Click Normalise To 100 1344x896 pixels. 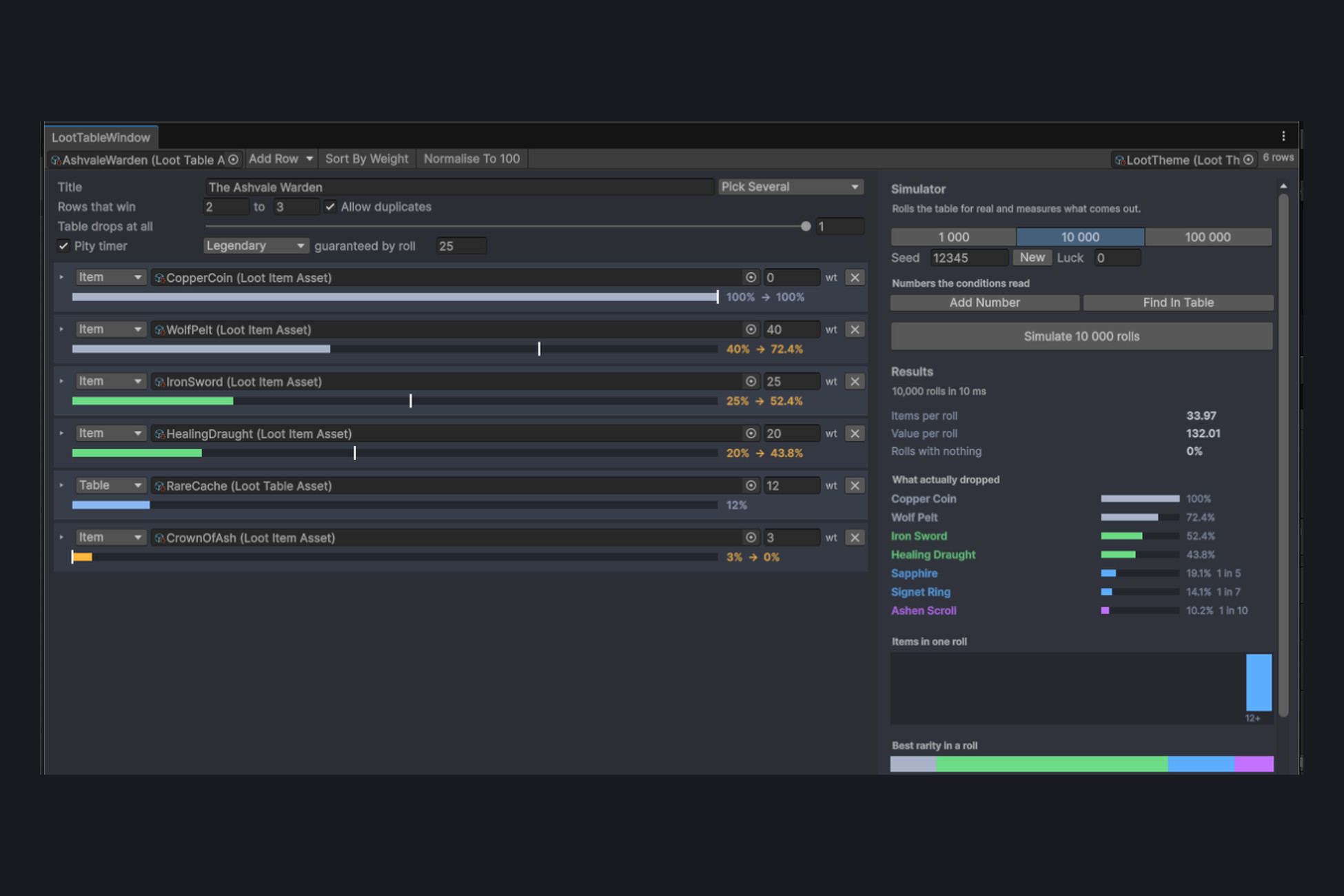[x=471, y=159]
